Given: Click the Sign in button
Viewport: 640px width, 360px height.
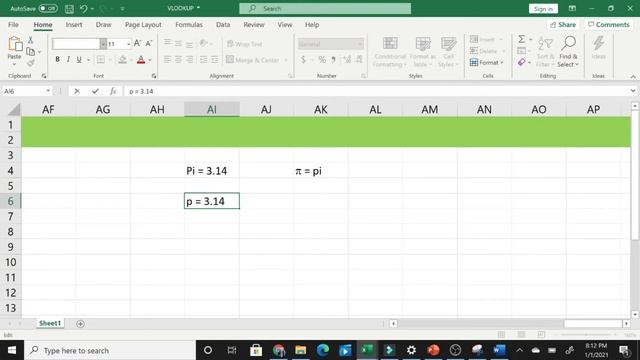Looking at the screenshot, I should (x=543, y=9).
